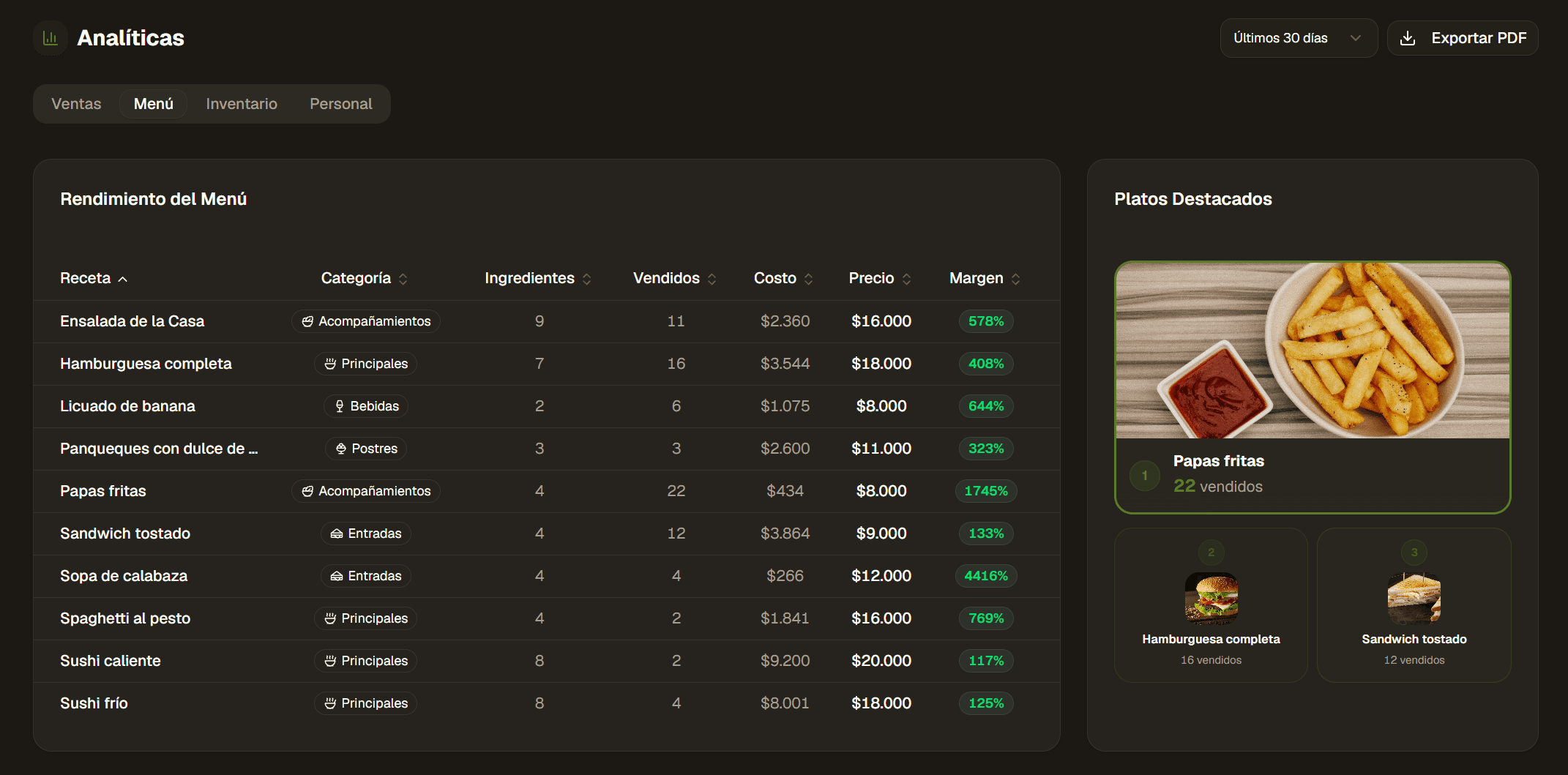Click the $20.000 price value
The image size is (1568, 775).
pyautogui.click(x=881, y=661)
